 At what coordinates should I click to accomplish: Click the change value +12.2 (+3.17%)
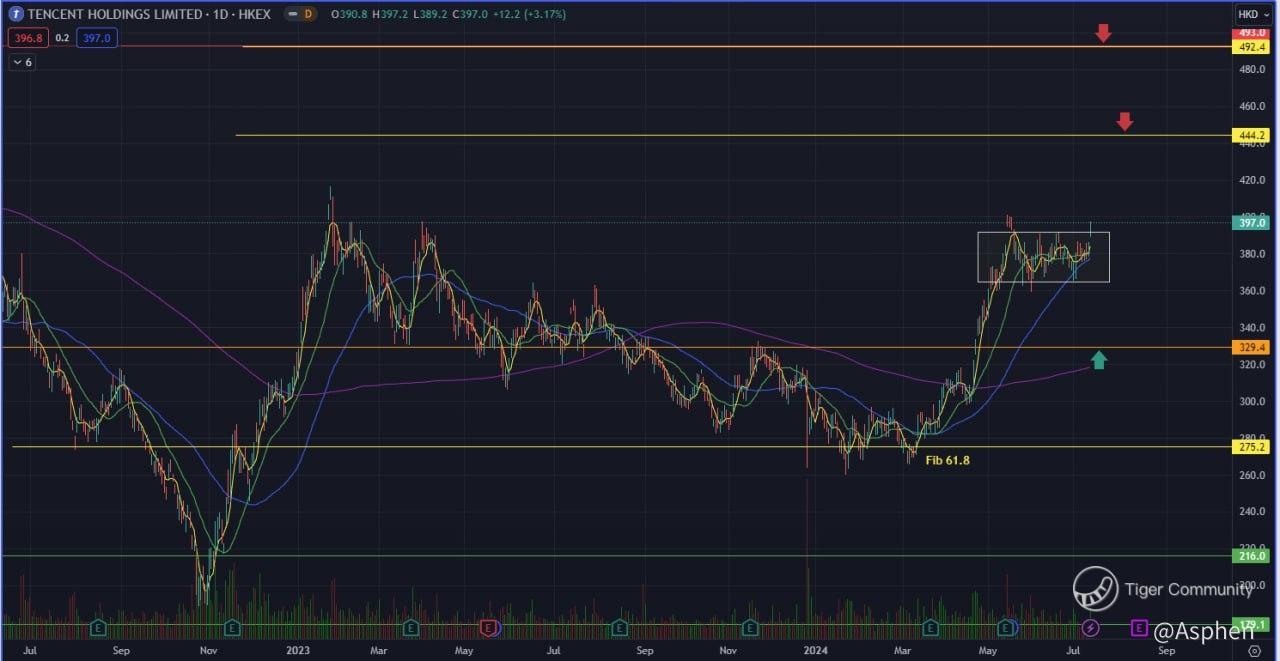point(531,14)
